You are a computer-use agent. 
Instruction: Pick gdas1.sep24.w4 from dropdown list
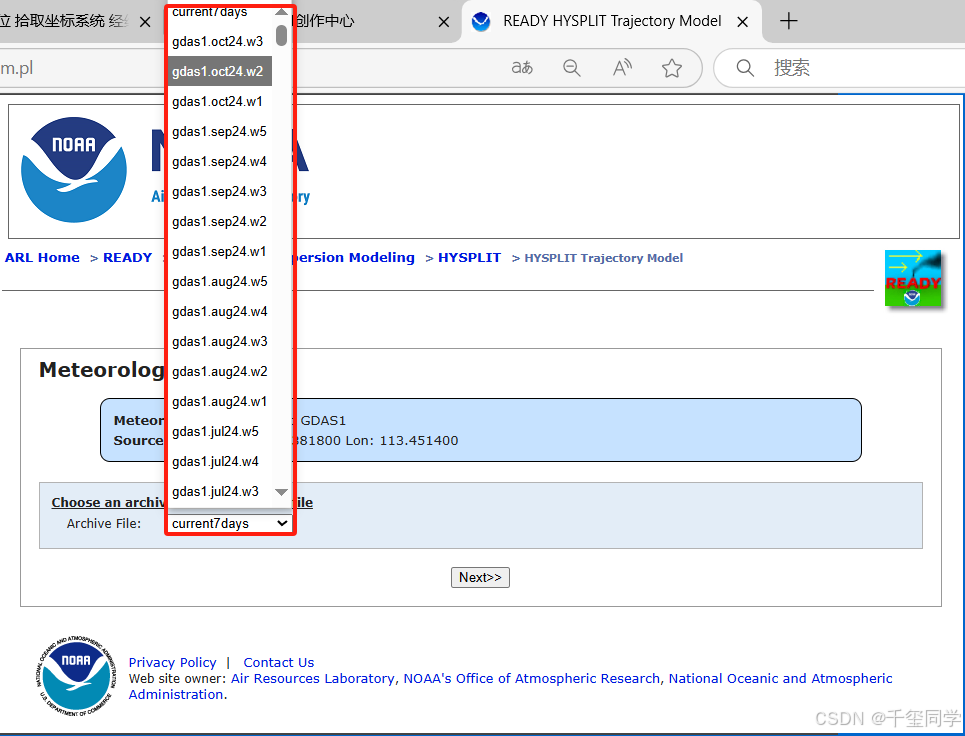pos(220,161)
